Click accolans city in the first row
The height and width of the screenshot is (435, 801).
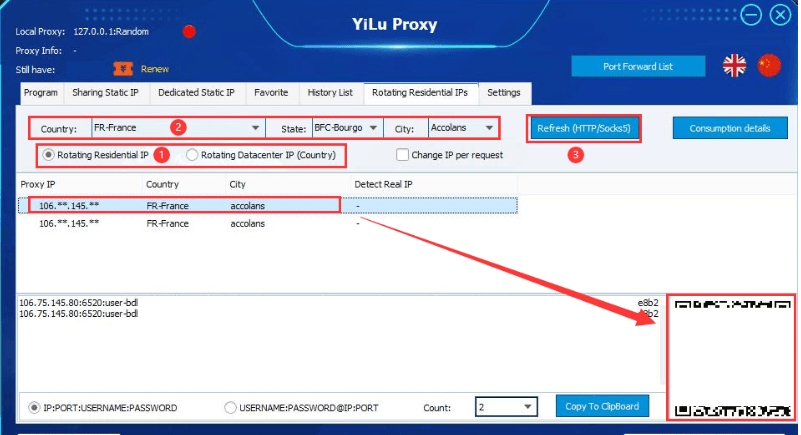pos(247,206)
